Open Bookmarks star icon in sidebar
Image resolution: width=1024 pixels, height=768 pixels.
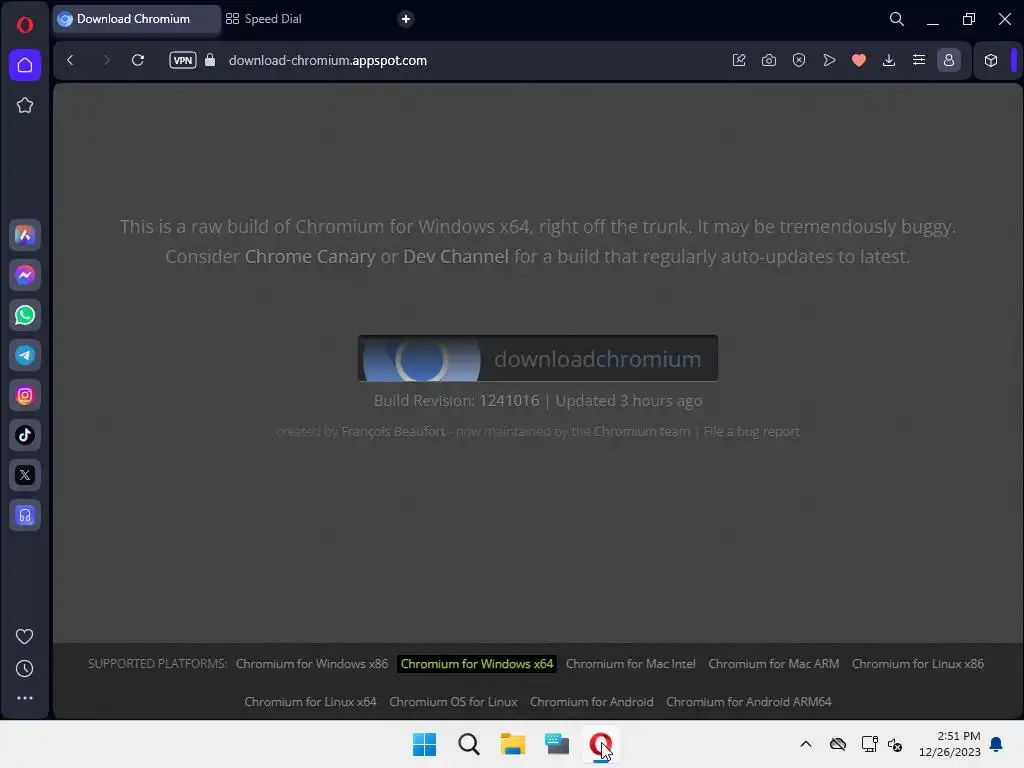[x=25, y=105]
